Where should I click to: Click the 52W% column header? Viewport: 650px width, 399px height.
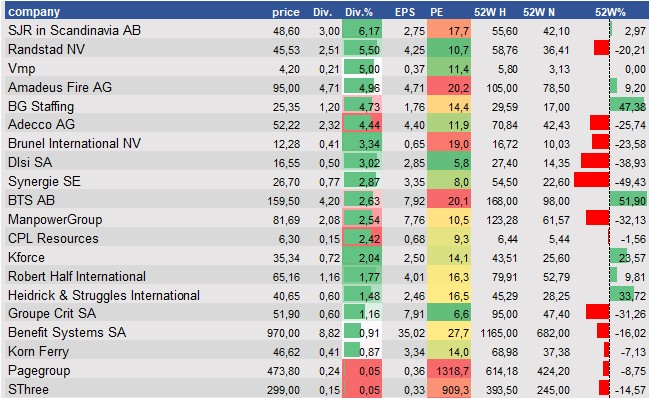coord(610,12)
